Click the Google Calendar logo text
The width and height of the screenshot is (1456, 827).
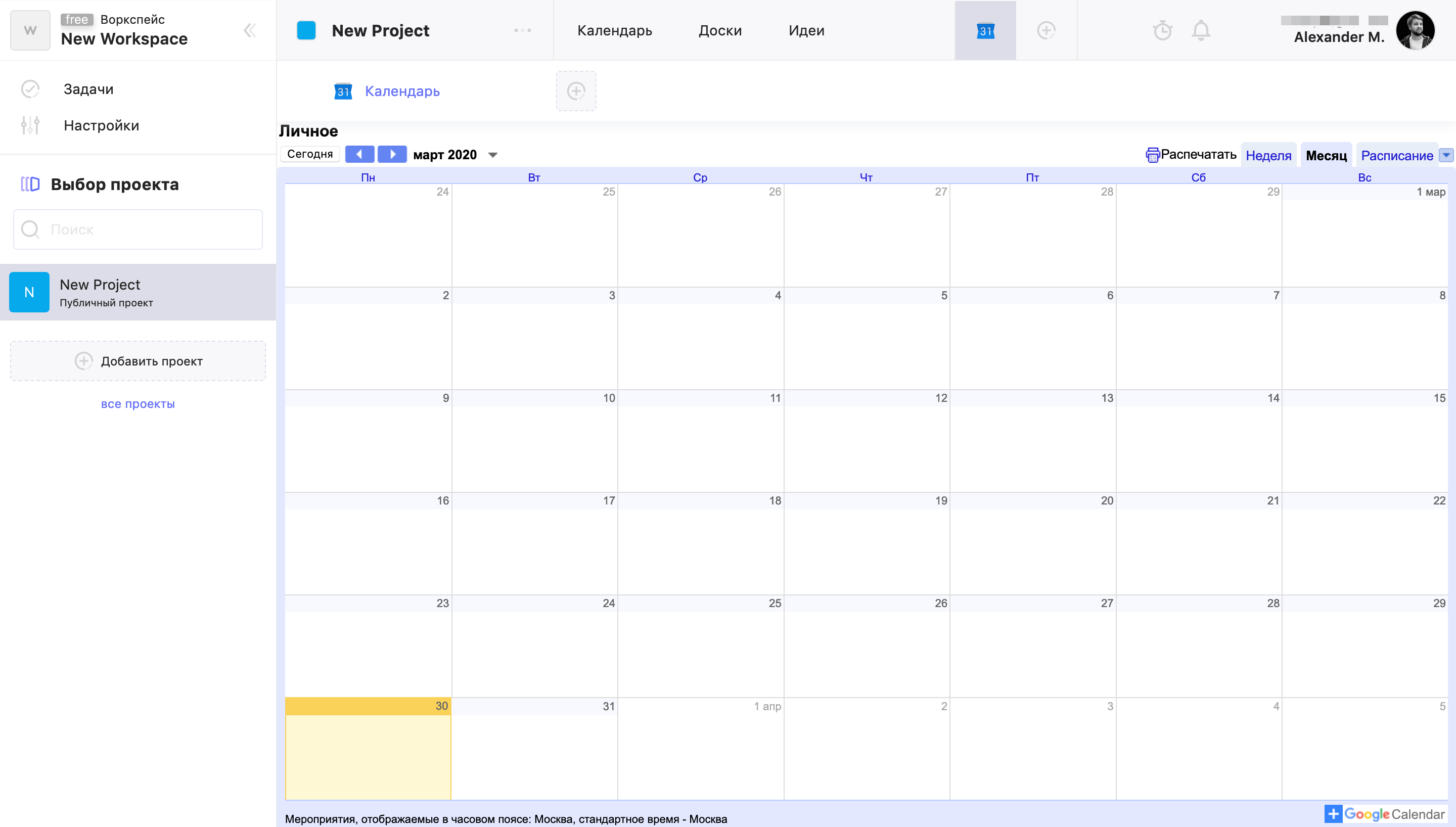pos(1394,814)
